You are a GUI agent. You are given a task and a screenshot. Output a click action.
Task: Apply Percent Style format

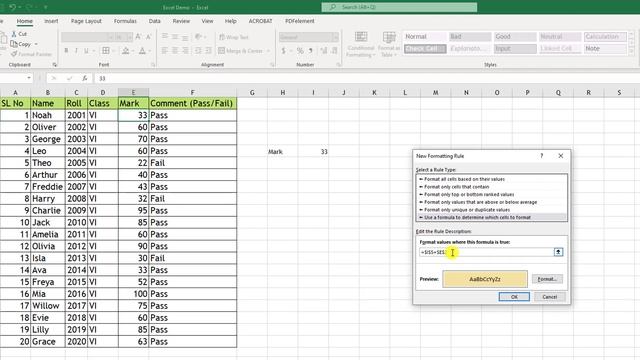point(300,51)
